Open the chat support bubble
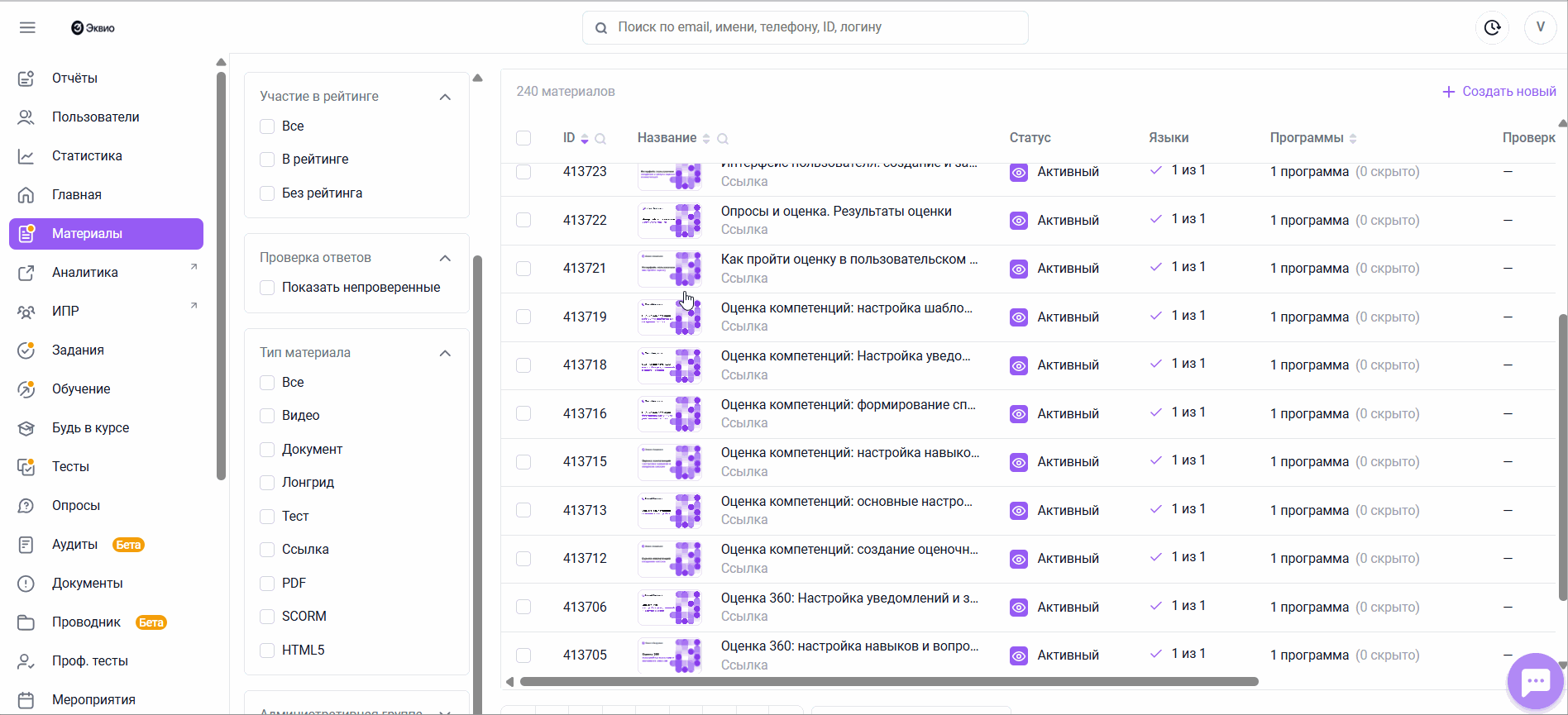Image resolution: width=1568 pixels, height=715 pixels. (x=1535, y=681)
